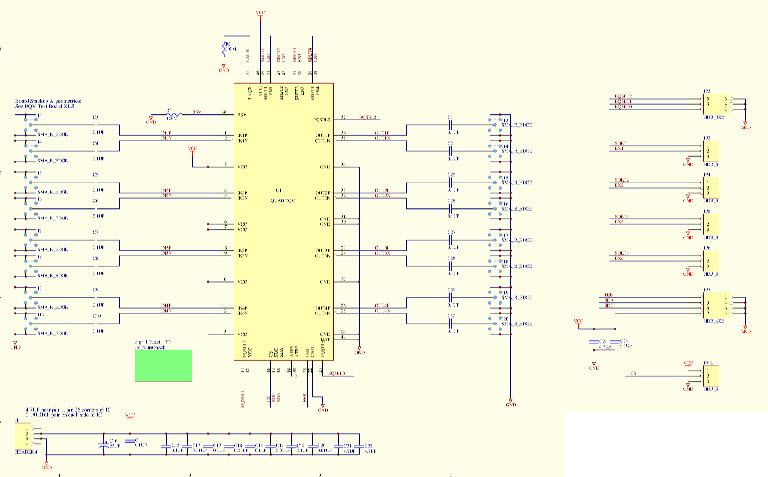Select the GND symbol below the output connector bus
768x477 pixels.
click(x=510, y=402)
